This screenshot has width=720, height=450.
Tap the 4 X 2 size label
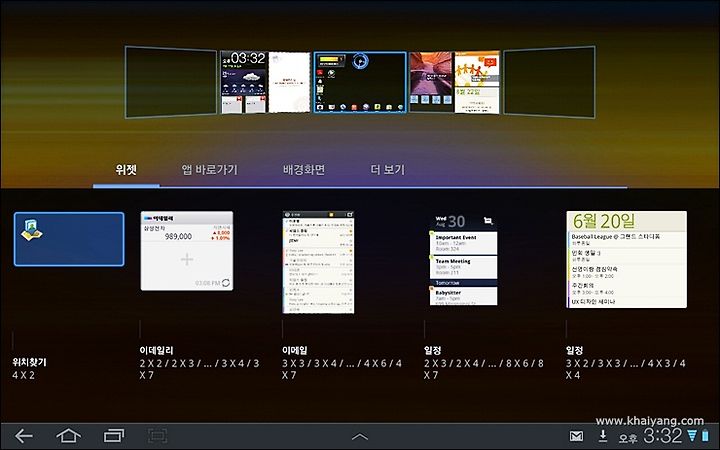(23, 375)
